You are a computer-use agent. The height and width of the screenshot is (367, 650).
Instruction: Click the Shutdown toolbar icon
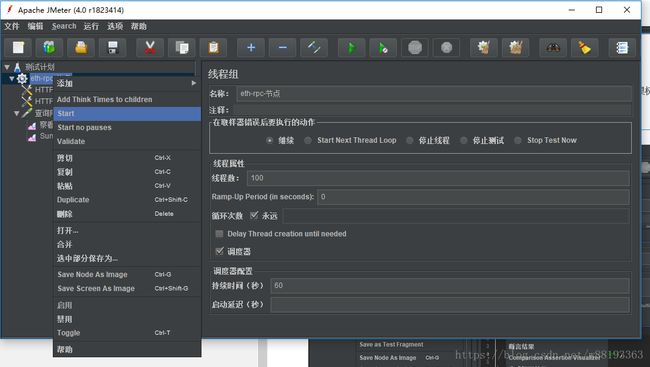tap(446, 48)
